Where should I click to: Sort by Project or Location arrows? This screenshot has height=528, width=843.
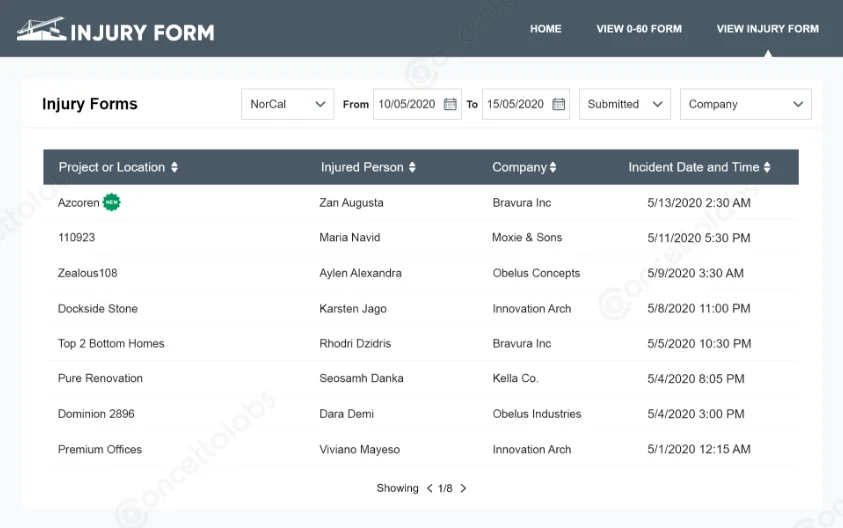click(175, 168)
